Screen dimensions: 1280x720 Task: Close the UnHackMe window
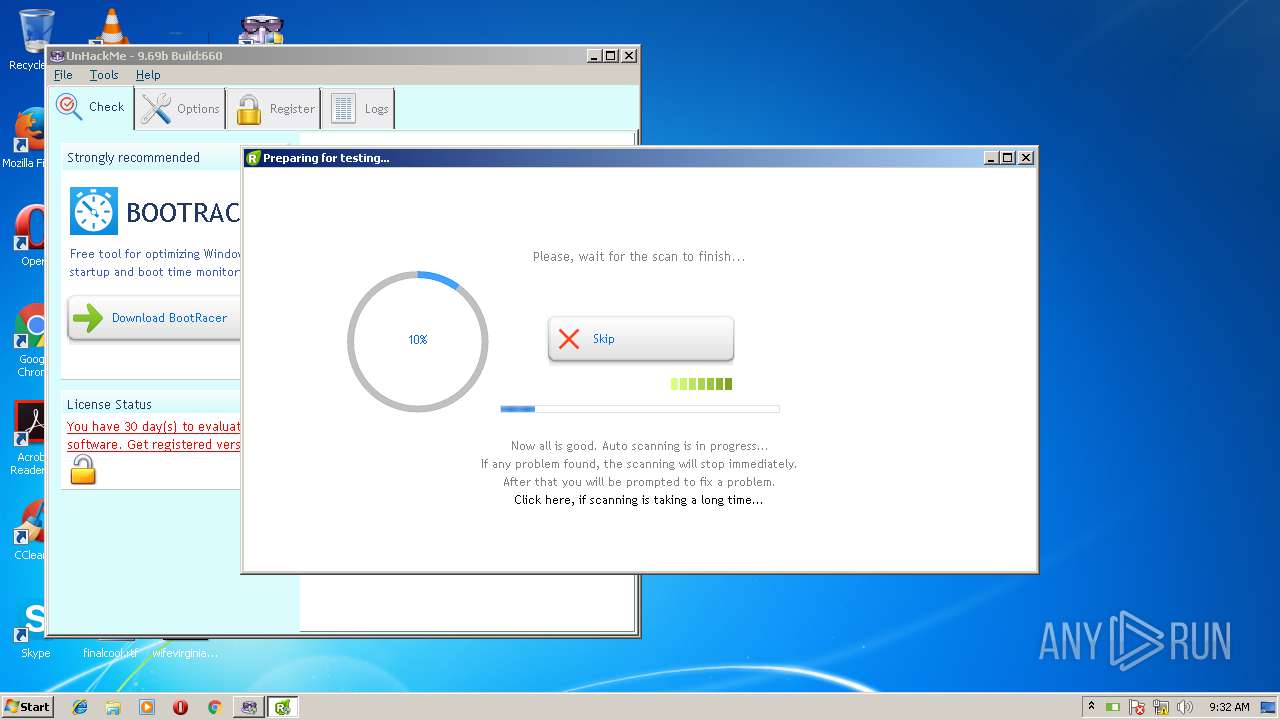click(x=629, y=56)
